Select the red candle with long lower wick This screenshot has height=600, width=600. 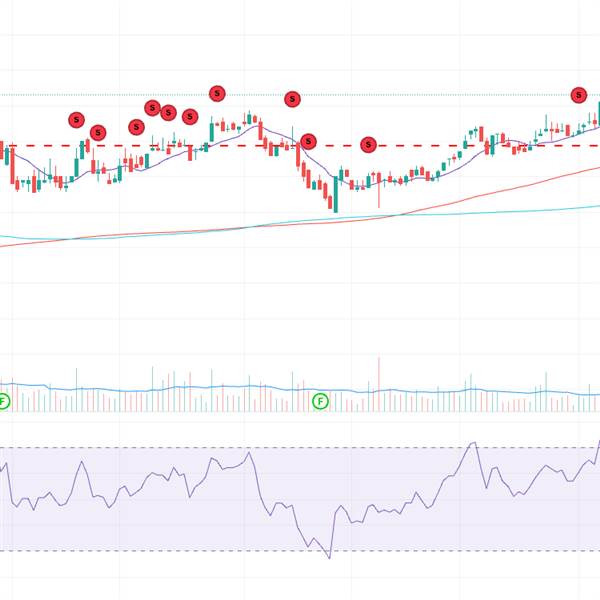point(379,190)
